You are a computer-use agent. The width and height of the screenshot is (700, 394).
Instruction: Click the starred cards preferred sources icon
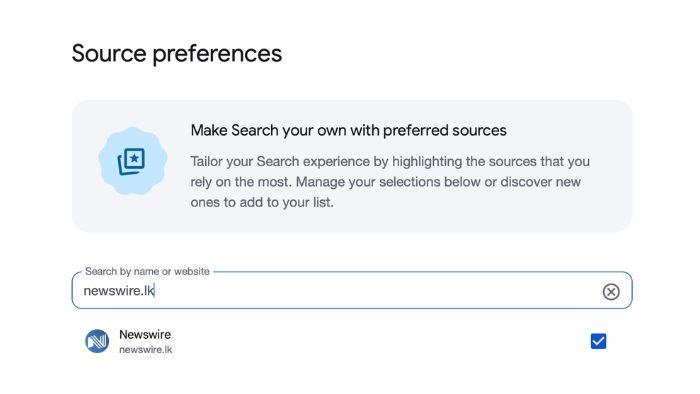click(131, 161)
